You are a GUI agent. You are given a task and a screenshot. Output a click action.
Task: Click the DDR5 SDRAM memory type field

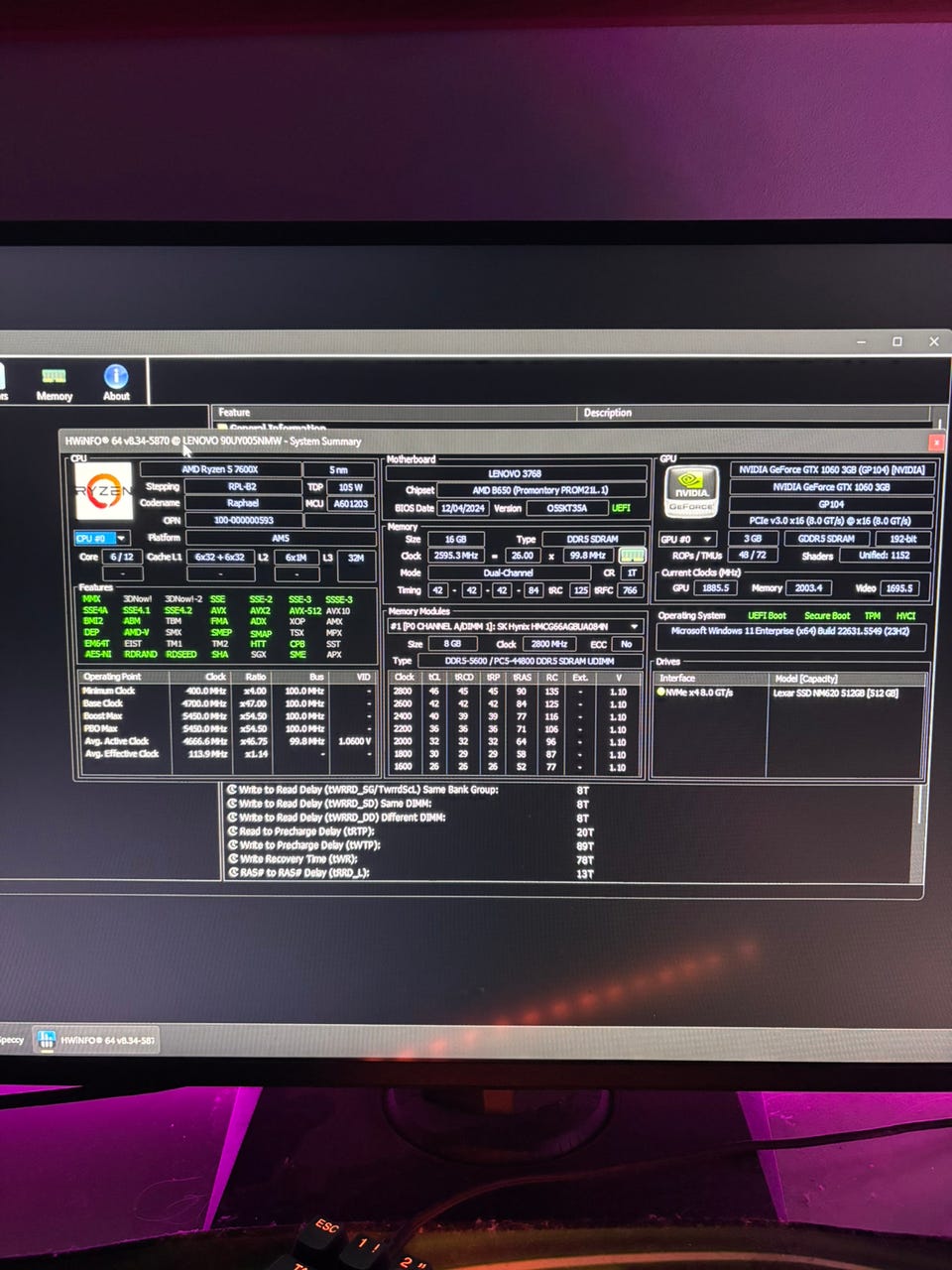pos(593,539)
